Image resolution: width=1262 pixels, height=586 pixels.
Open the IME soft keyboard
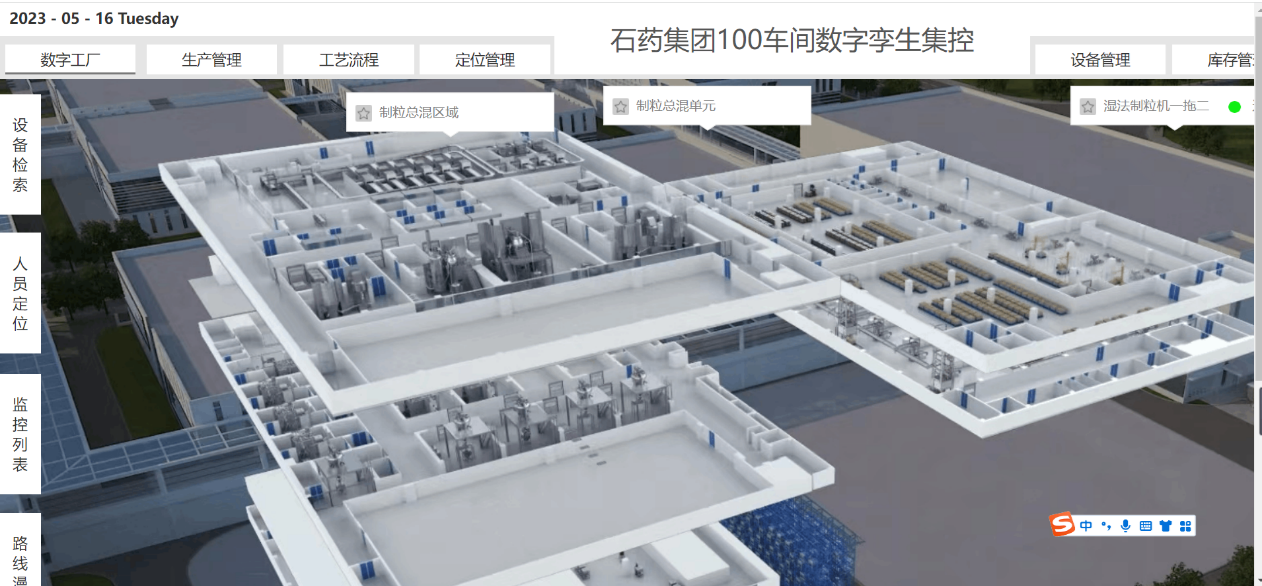(x=1146, y=526)
